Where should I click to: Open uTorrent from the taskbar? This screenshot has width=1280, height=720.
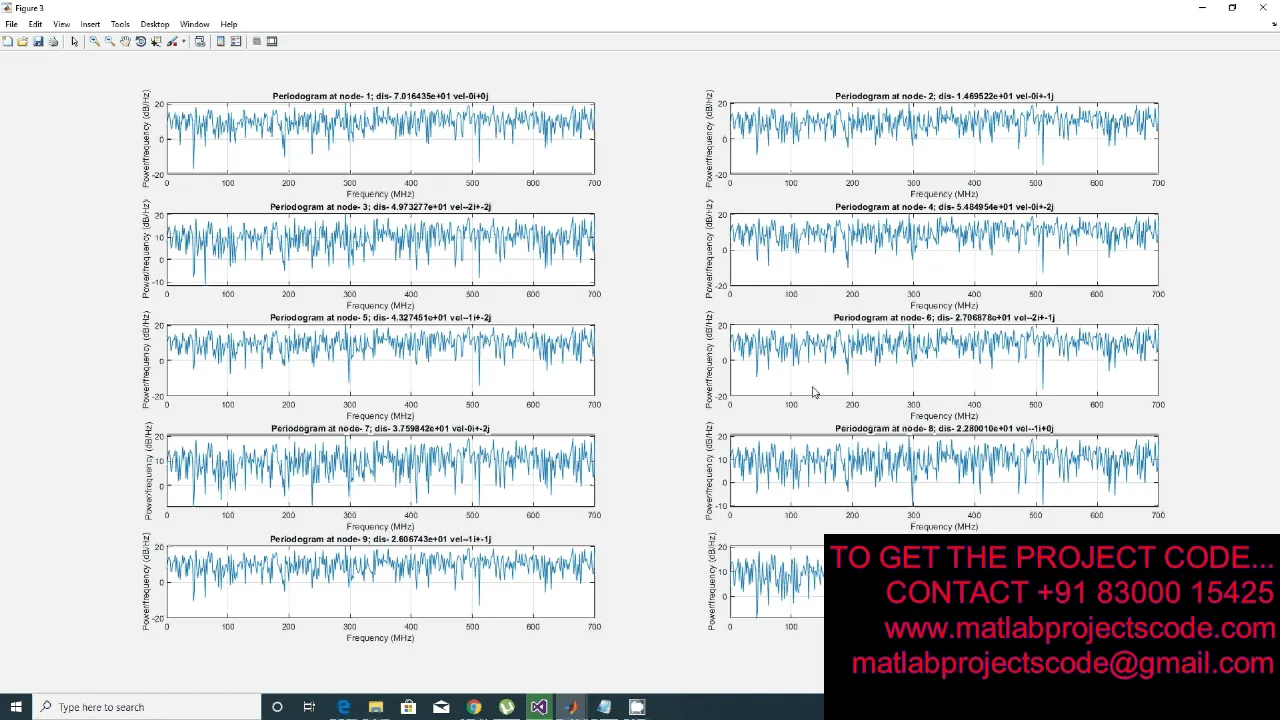pos(507,707)
